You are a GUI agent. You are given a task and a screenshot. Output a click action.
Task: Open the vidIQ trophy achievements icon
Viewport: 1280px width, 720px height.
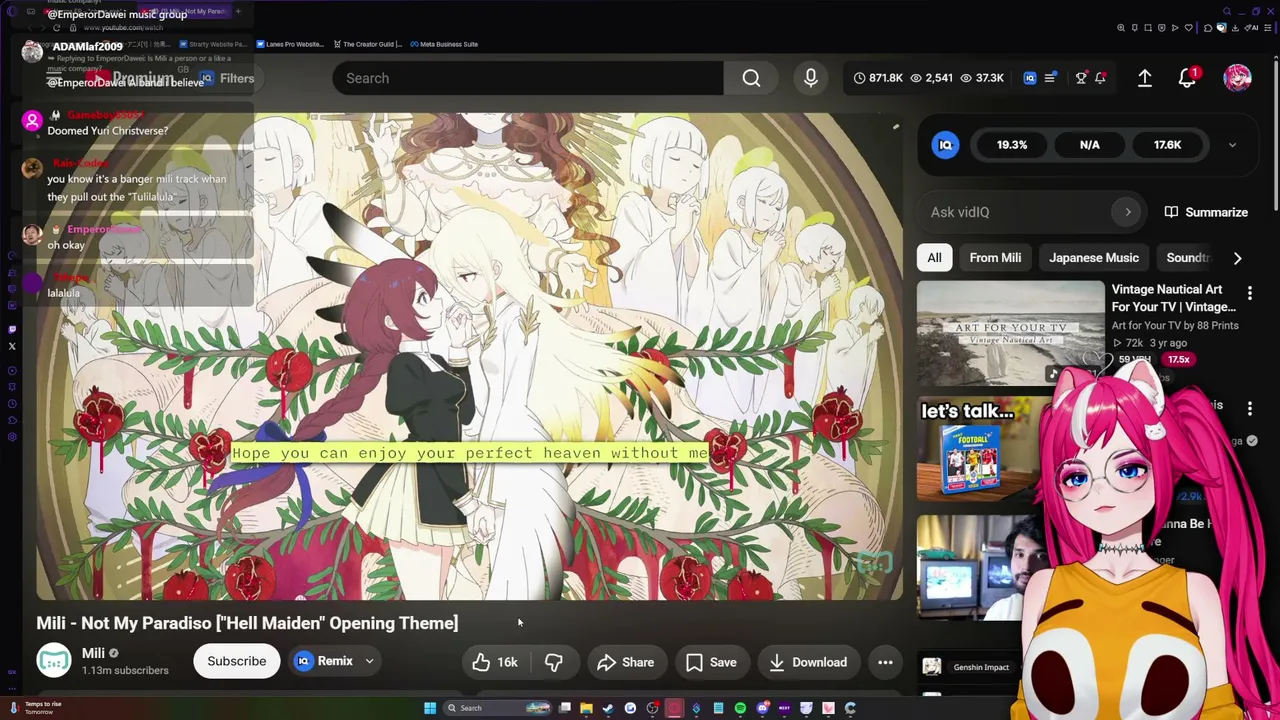pos(1081,78)
